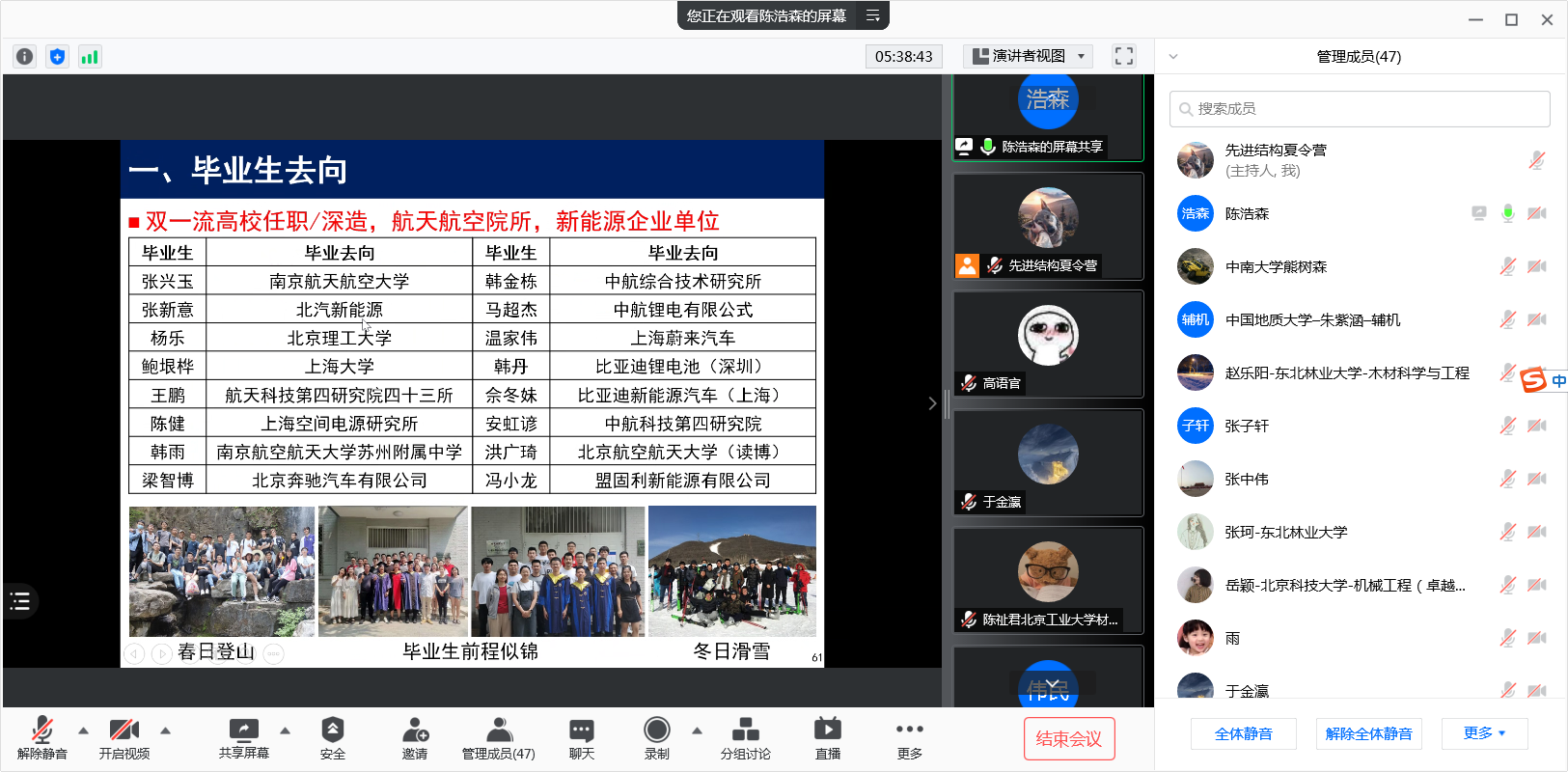Viewport: 1568px width, 772px height.
Task: Check the green network signal icon
Action: click(x=90, y=57)
